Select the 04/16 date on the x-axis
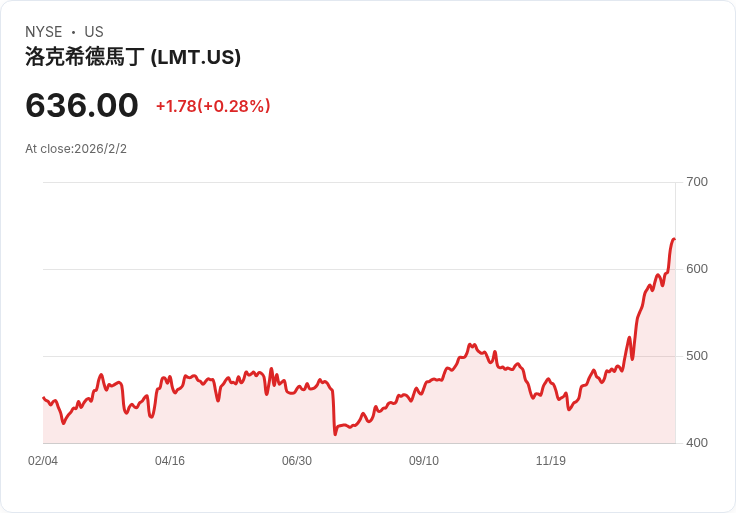 pyautogui.click(x=170, y=460)
